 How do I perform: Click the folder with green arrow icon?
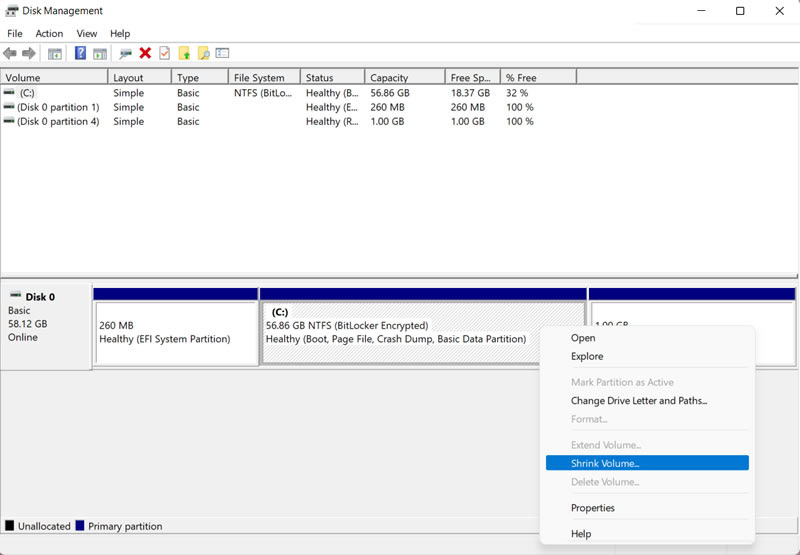pos(184,53)
